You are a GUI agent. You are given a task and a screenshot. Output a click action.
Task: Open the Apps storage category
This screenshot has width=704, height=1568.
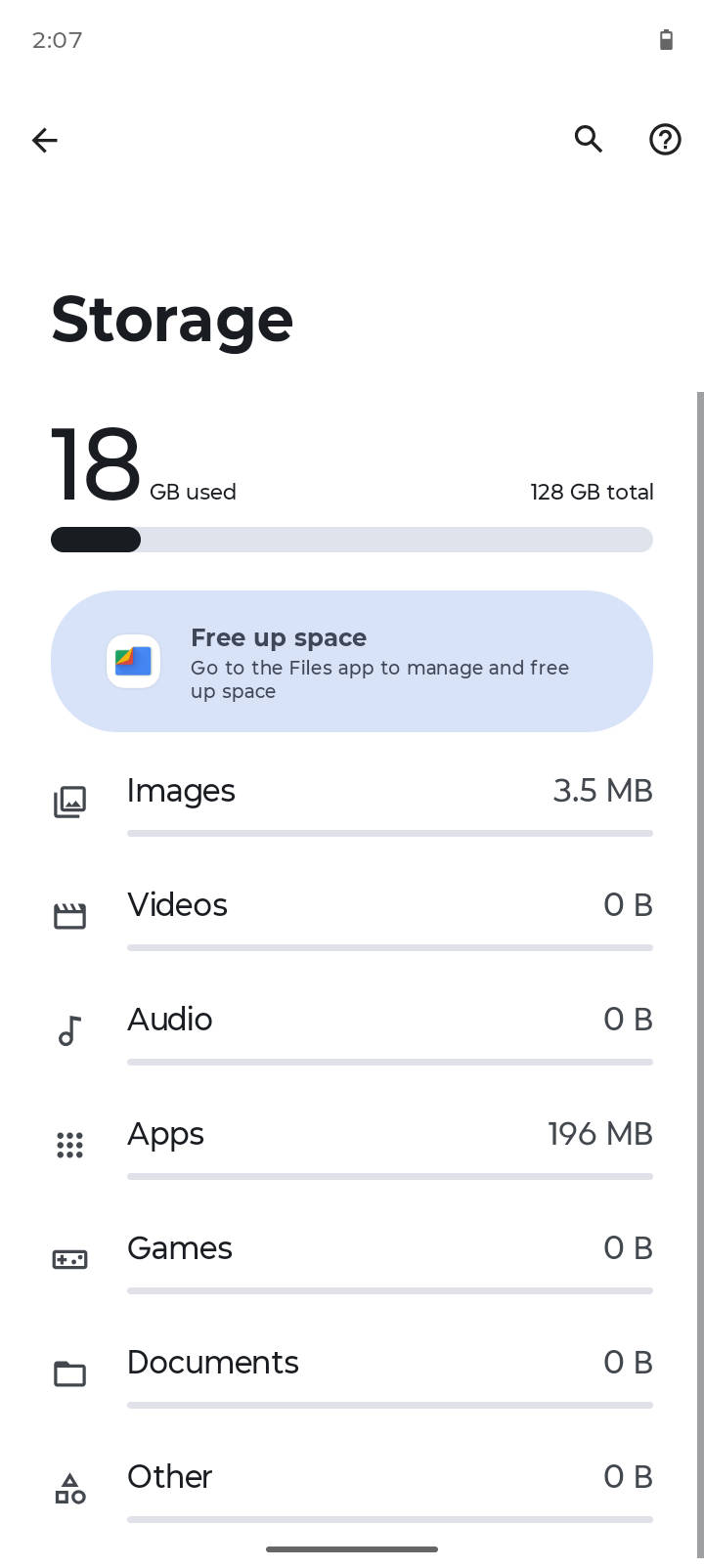coord(352,1146)
